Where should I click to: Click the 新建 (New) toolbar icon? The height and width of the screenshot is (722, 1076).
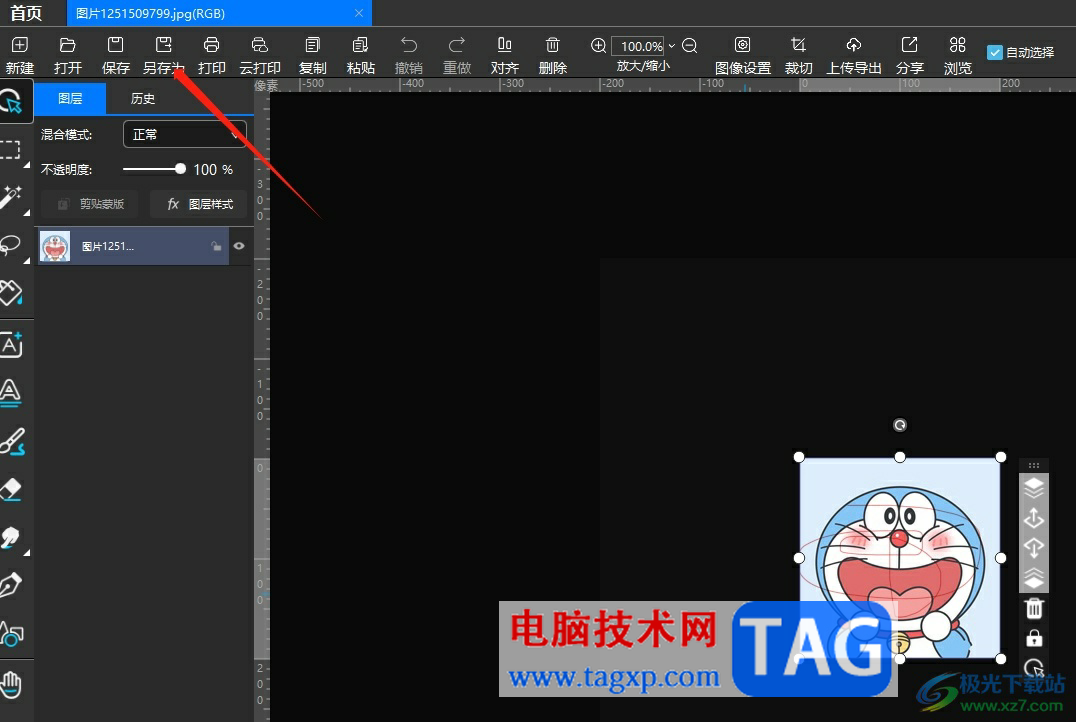coord(20,55)
